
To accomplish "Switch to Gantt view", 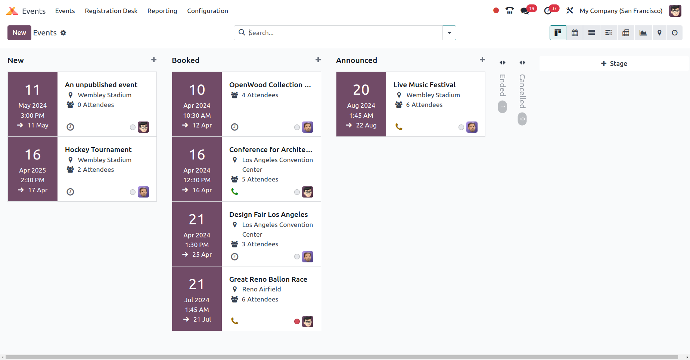I will (x=608, y=33).
